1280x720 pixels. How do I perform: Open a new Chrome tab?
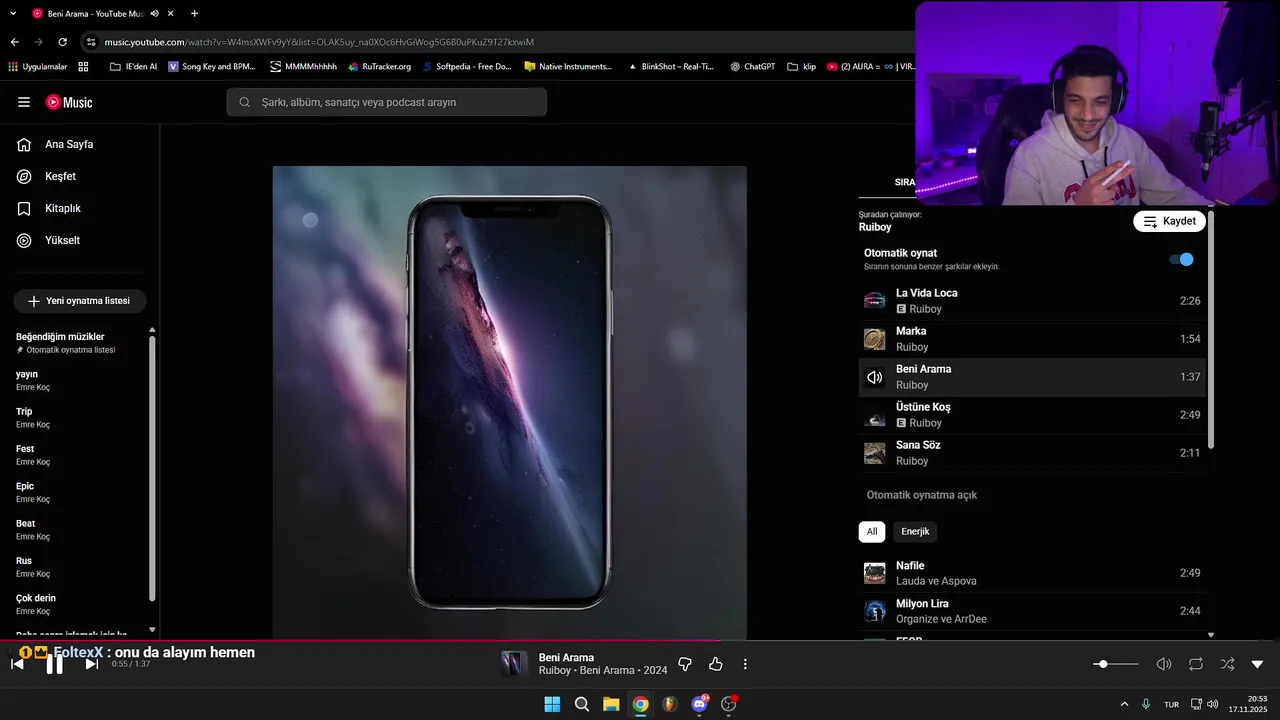194,13
